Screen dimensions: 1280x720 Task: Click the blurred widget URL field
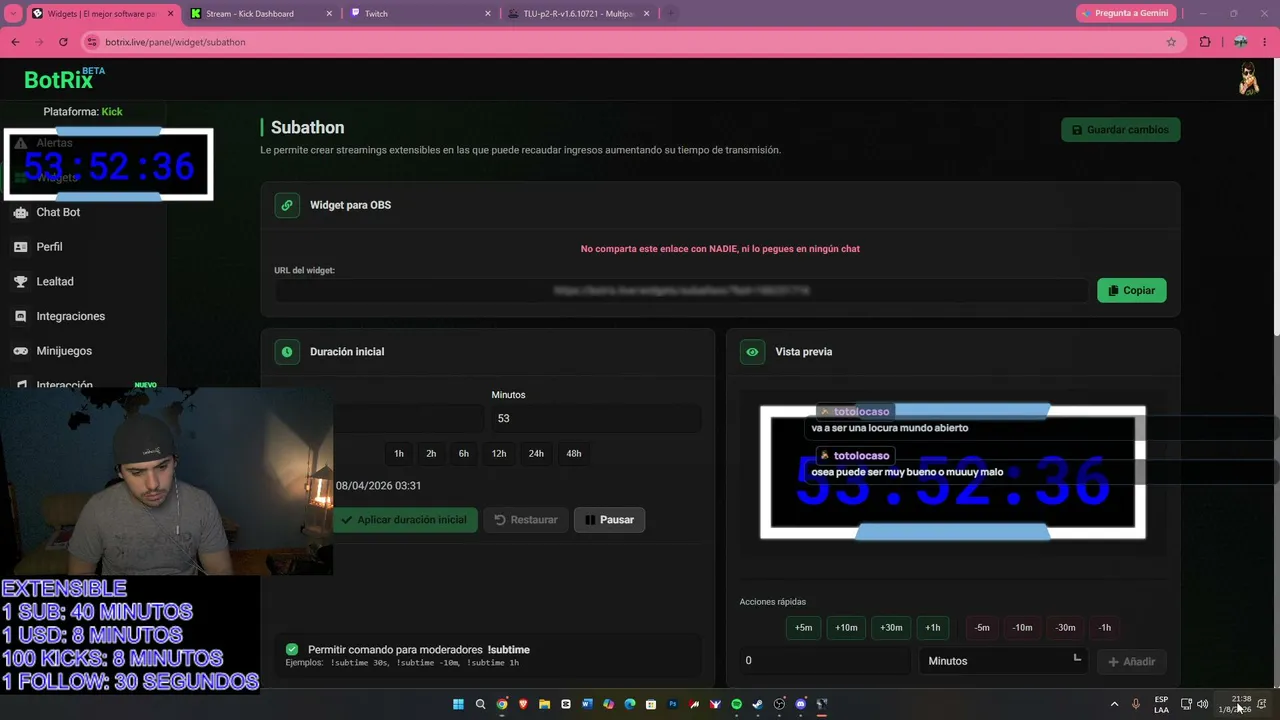click(681, 290)
